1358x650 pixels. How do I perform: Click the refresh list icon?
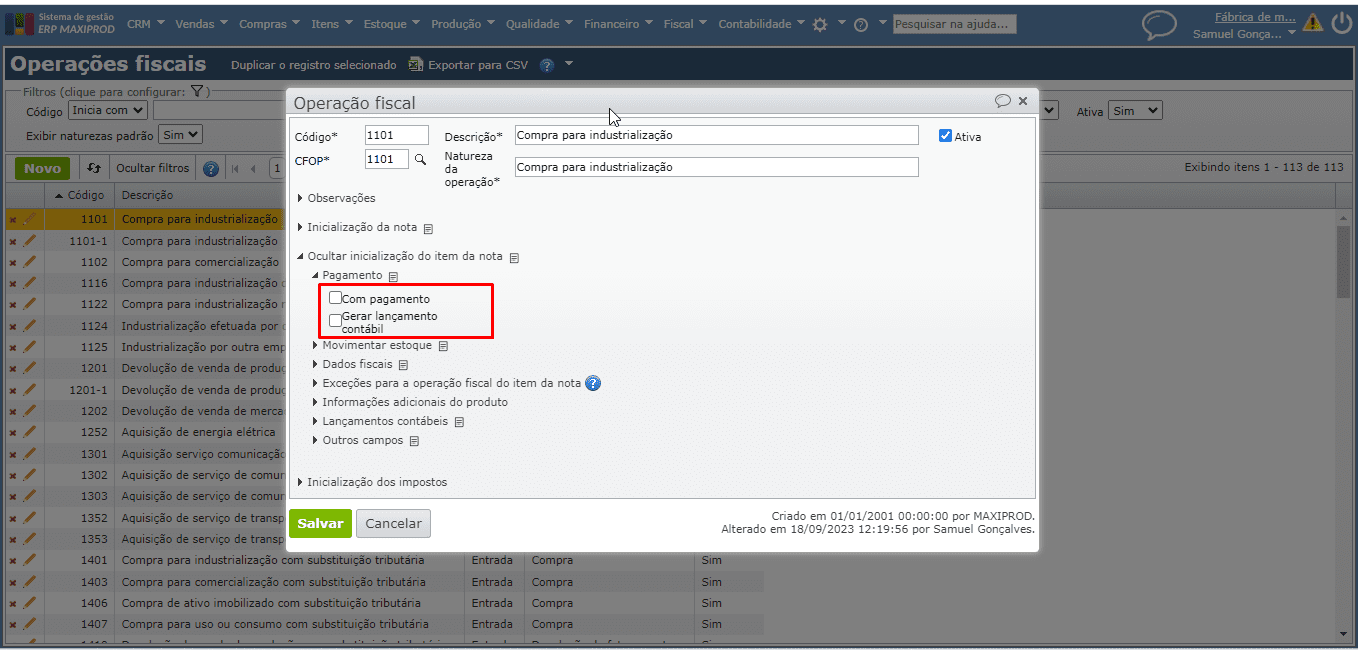[x=94, y=168]
